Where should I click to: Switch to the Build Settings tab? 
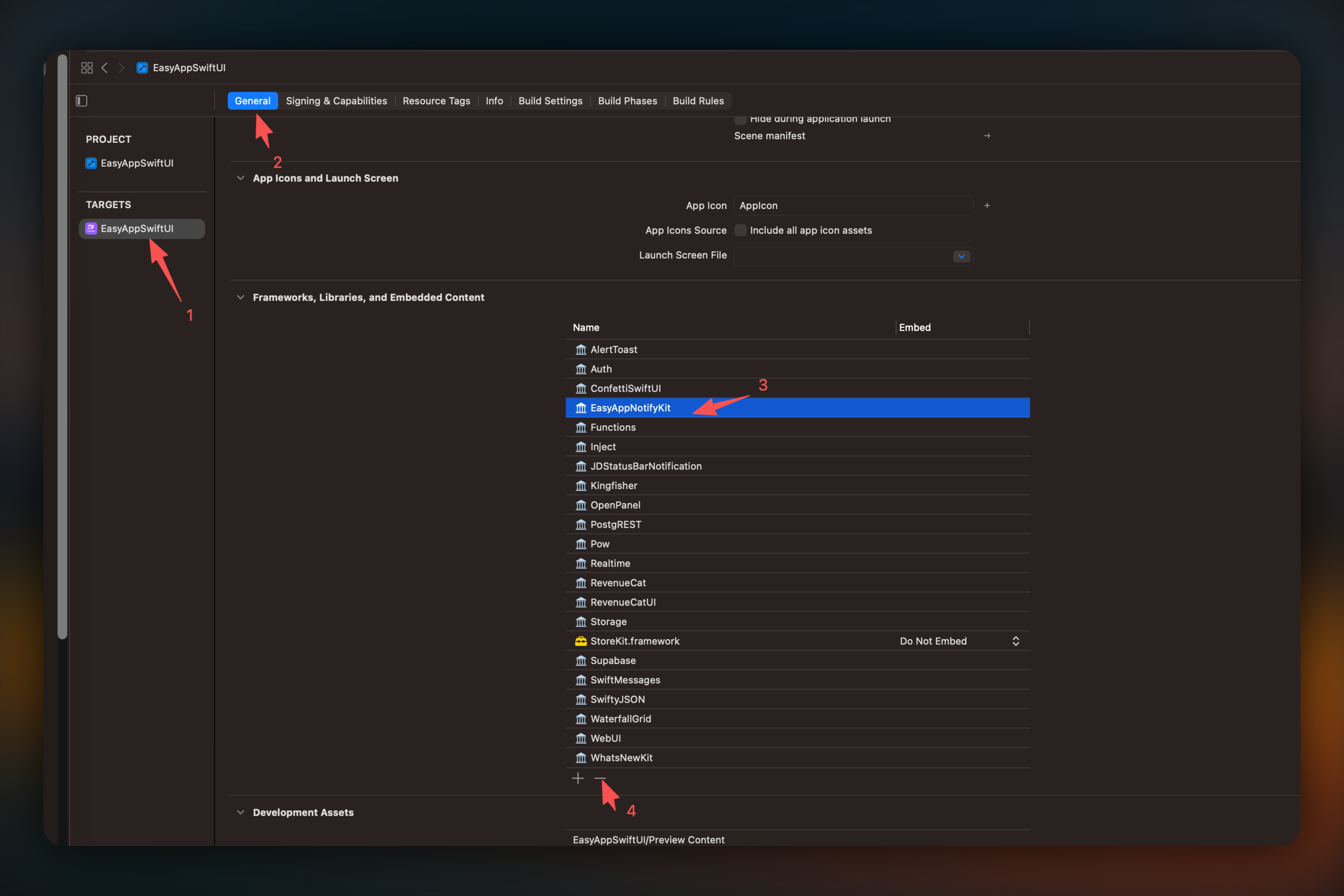[x=550, y=101]
